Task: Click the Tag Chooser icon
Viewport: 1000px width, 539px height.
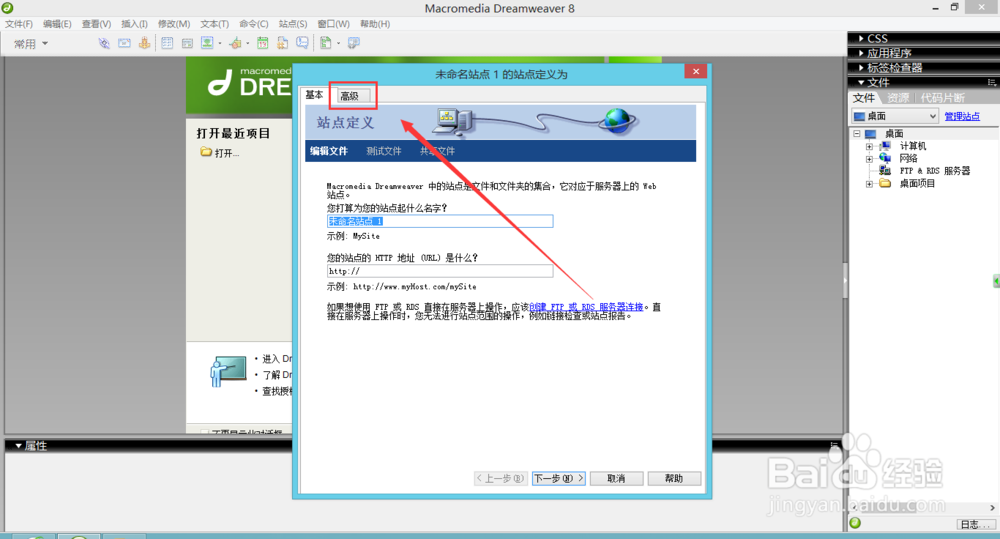Action: pyautogui.click(x=354, y=43)
